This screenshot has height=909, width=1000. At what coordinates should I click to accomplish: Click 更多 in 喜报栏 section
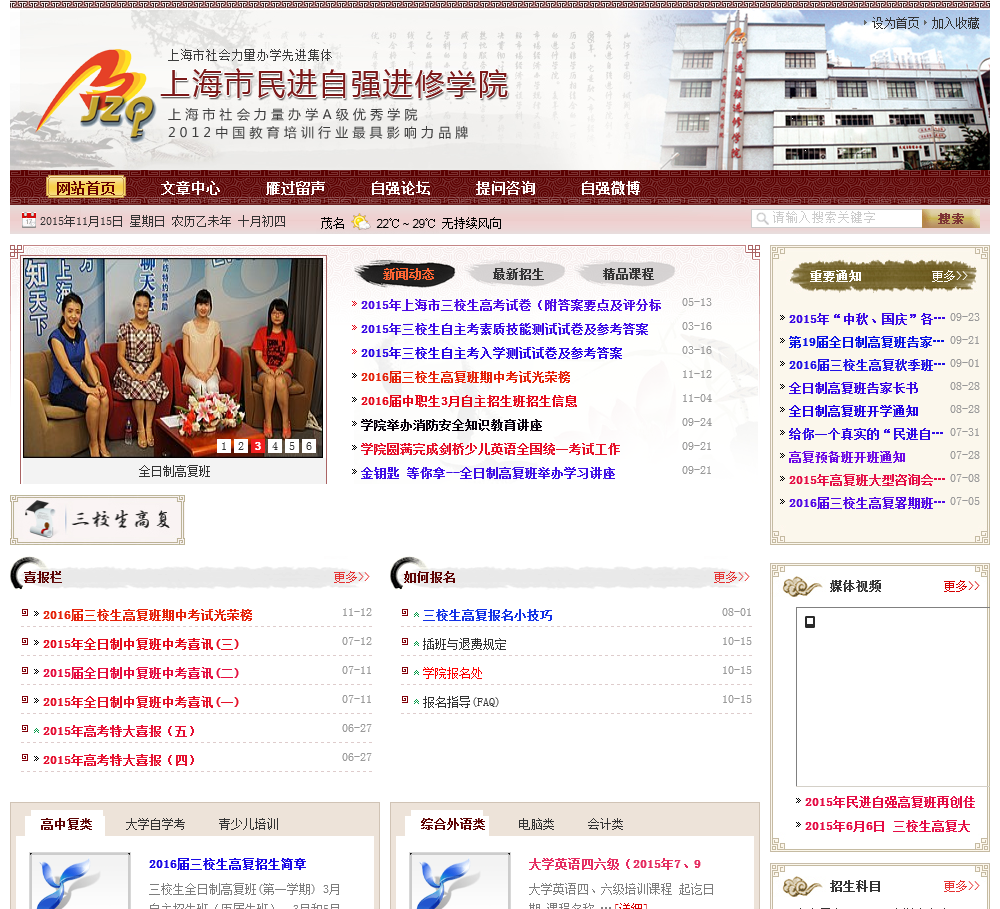[x=352, y=577]
